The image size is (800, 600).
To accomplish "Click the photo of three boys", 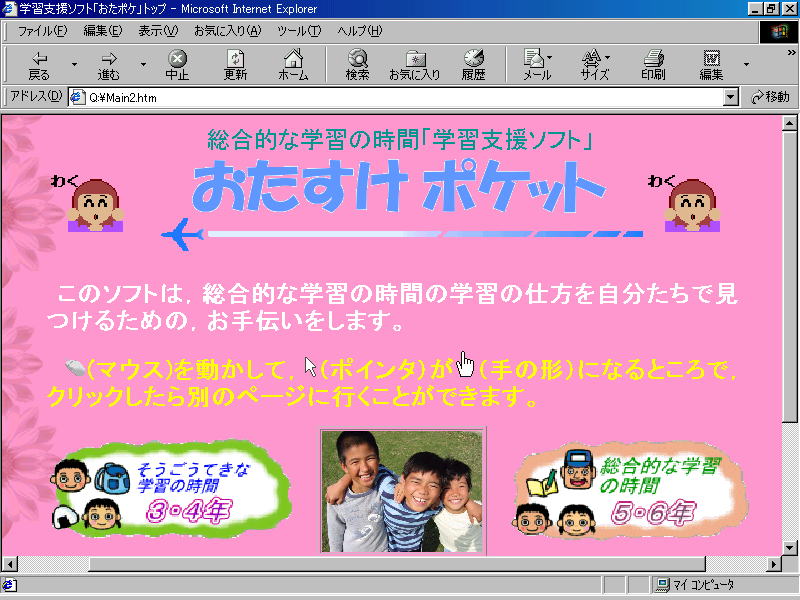I will [x=403, y=491].
